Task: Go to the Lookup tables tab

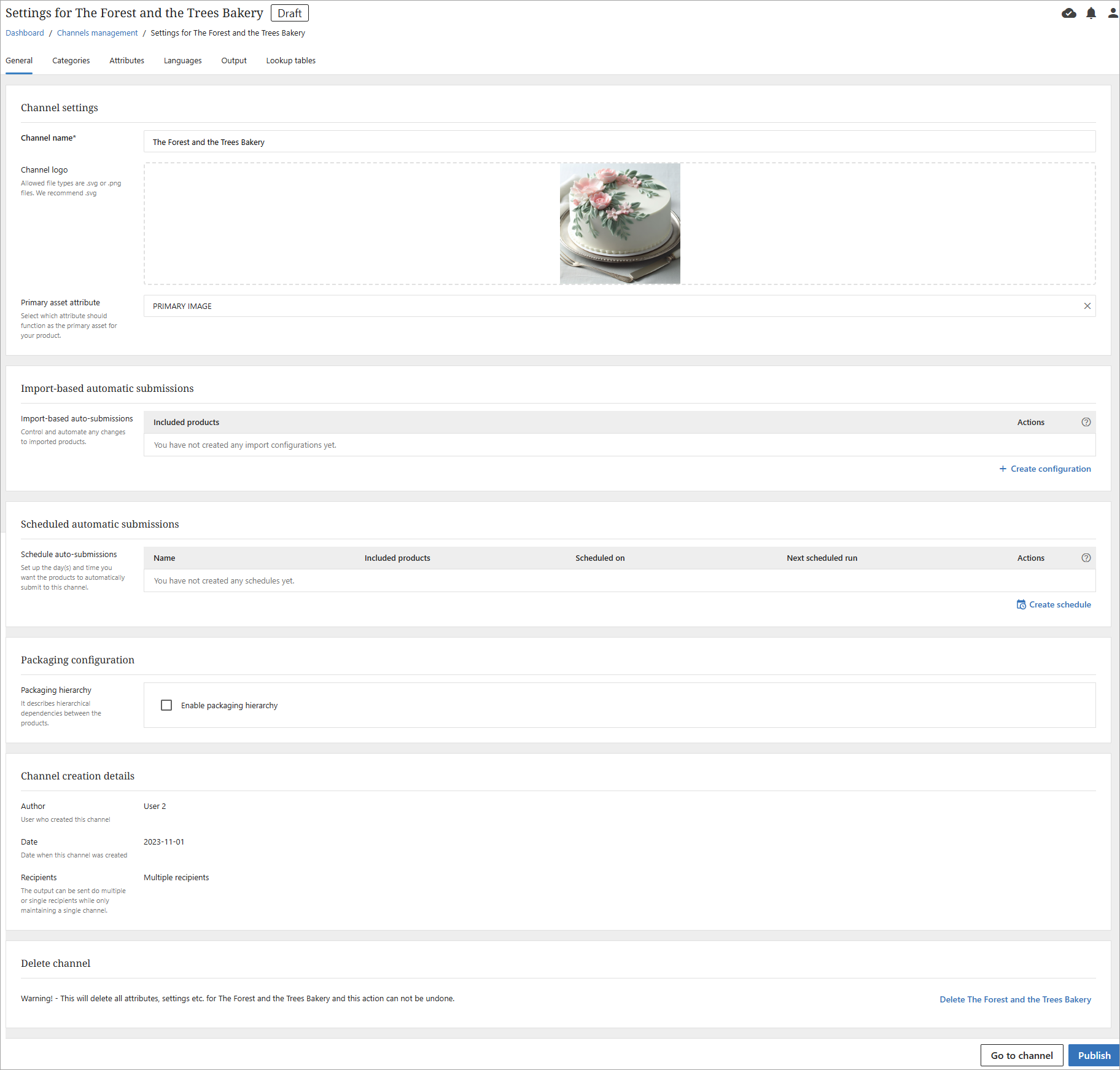Action: coord(290,60)
